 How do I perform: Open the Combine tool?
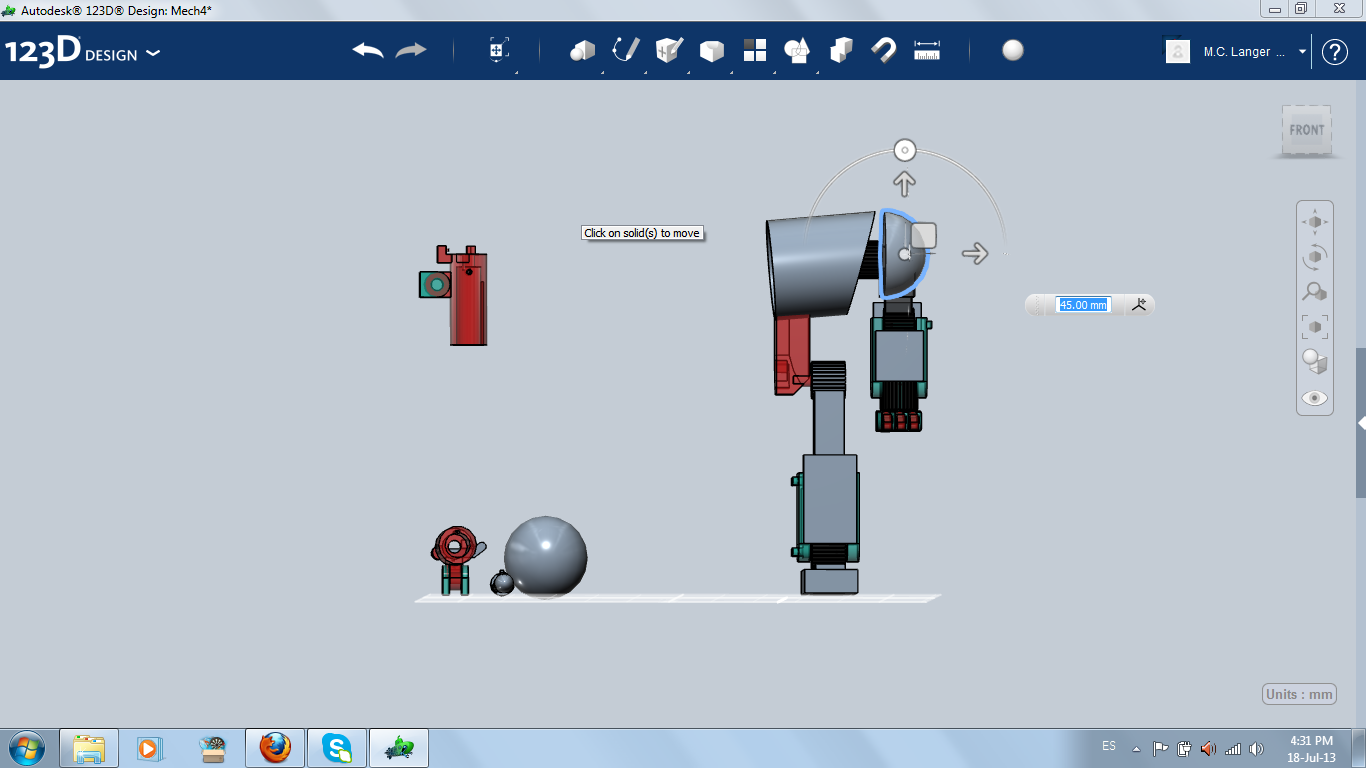[x=841, y=50]
